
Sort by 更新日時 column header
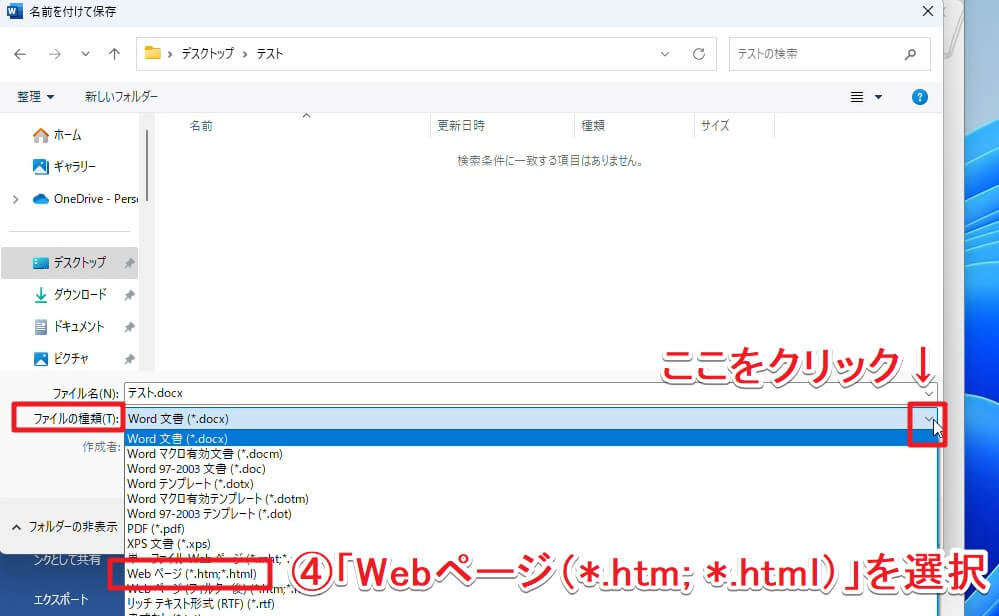coord(461,125)
